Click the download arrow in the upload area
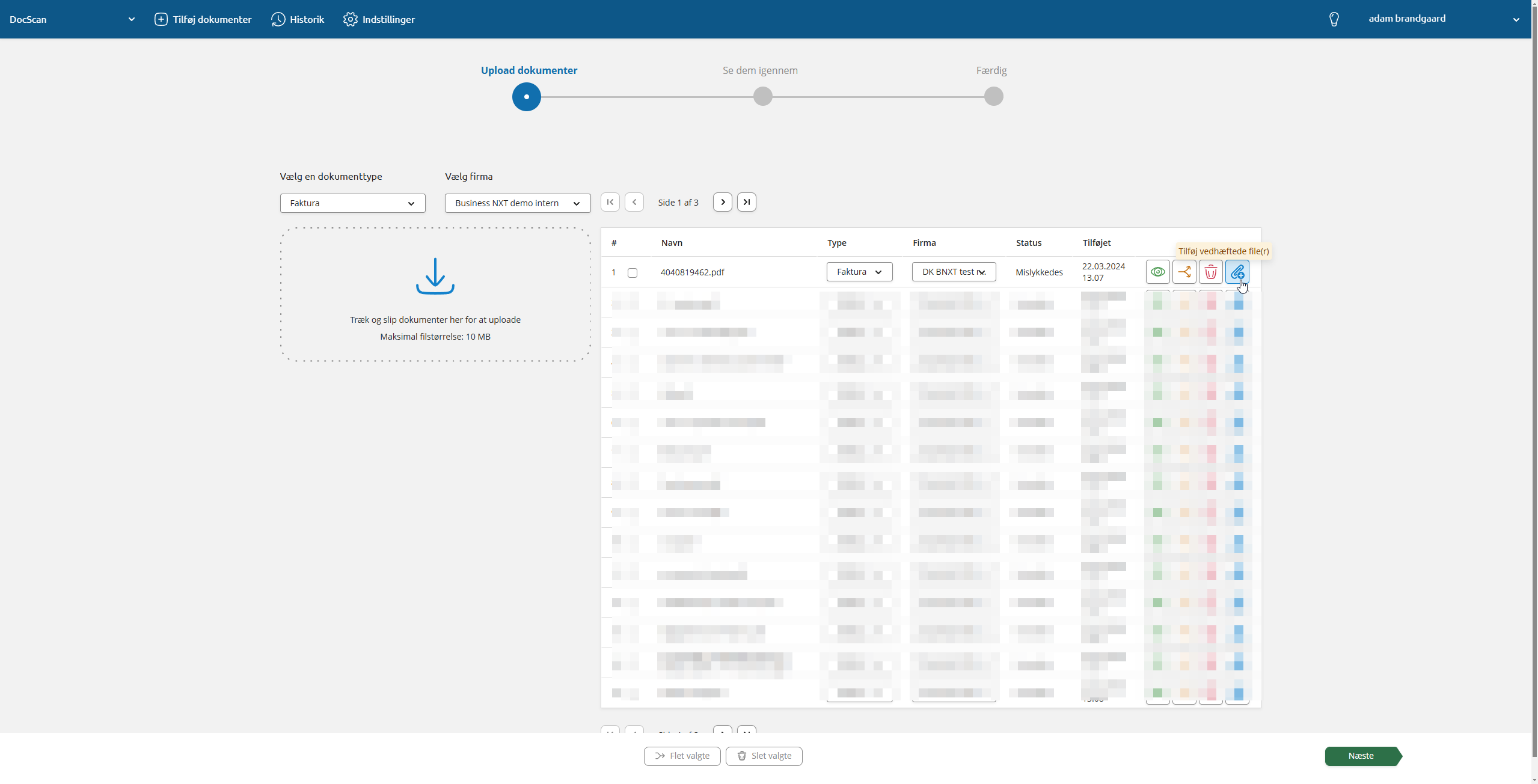Image resolution: width=1538 pixels, height=784 pixels. point(435,276)
